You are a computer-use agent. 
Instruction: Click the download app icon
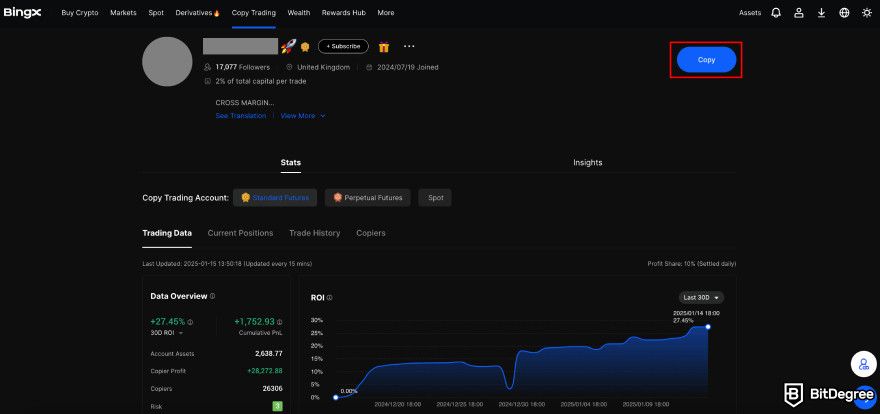(x=821, y=12)
